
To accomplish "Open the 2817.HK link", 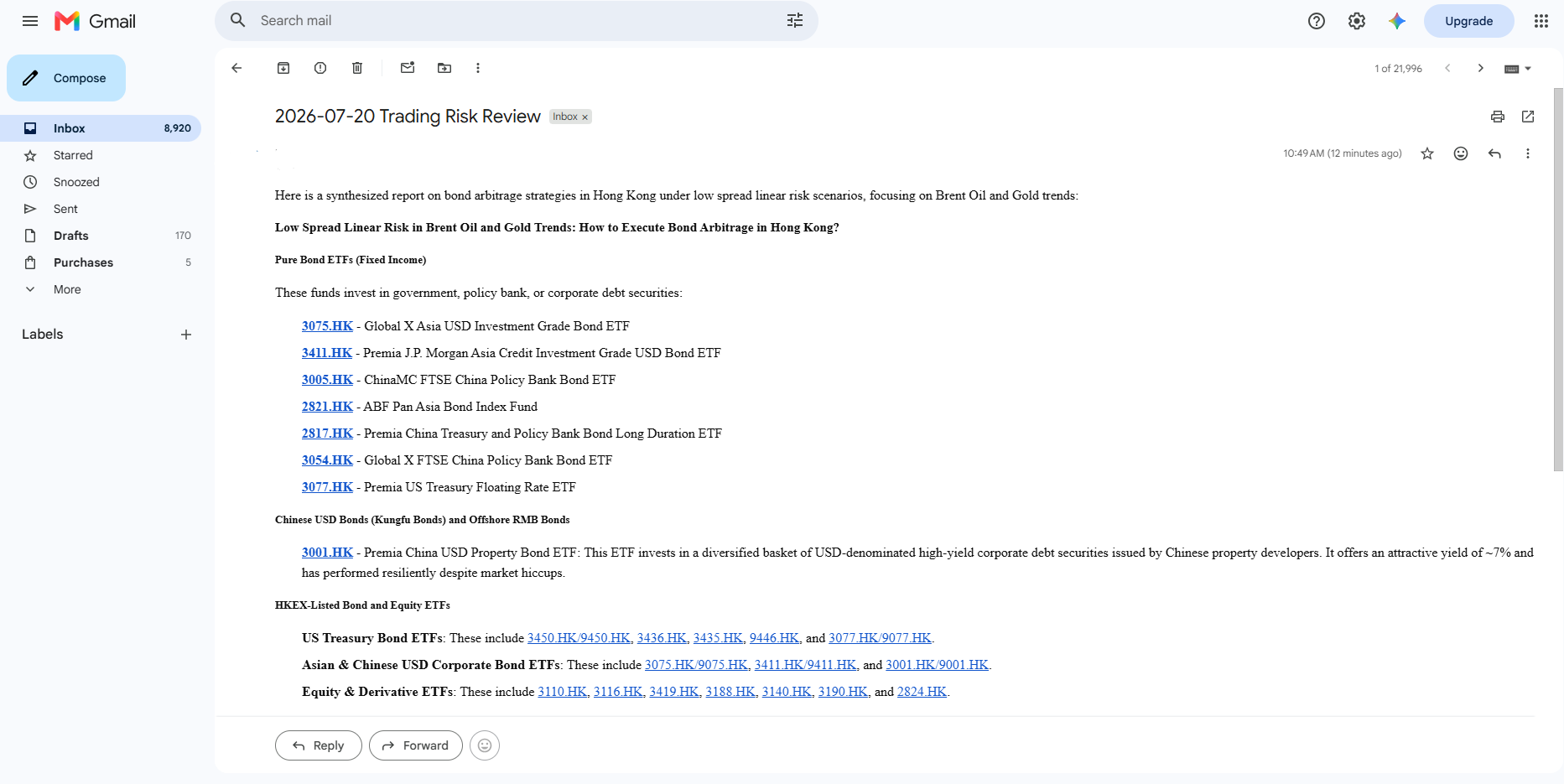I will click(x=327, y=434).
